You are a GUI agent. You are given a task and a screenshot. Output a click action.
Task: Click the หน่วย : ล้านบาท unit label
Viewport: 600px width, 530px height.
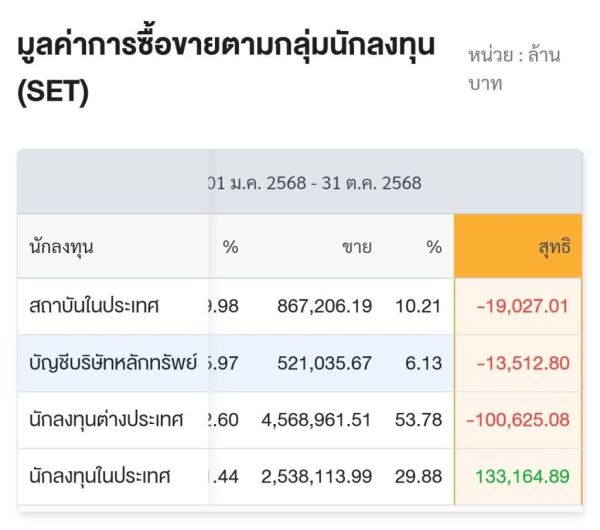coord(513,68)
